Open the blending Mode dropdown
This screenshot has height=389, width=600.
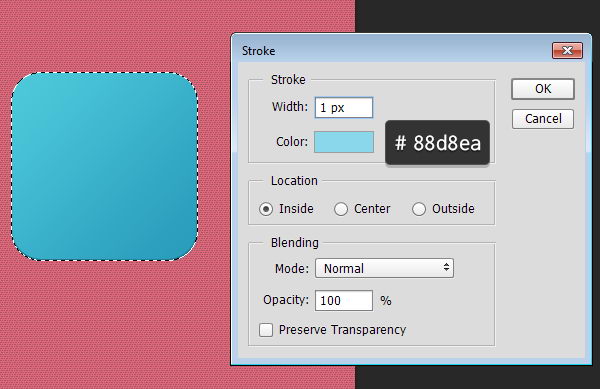384,268
